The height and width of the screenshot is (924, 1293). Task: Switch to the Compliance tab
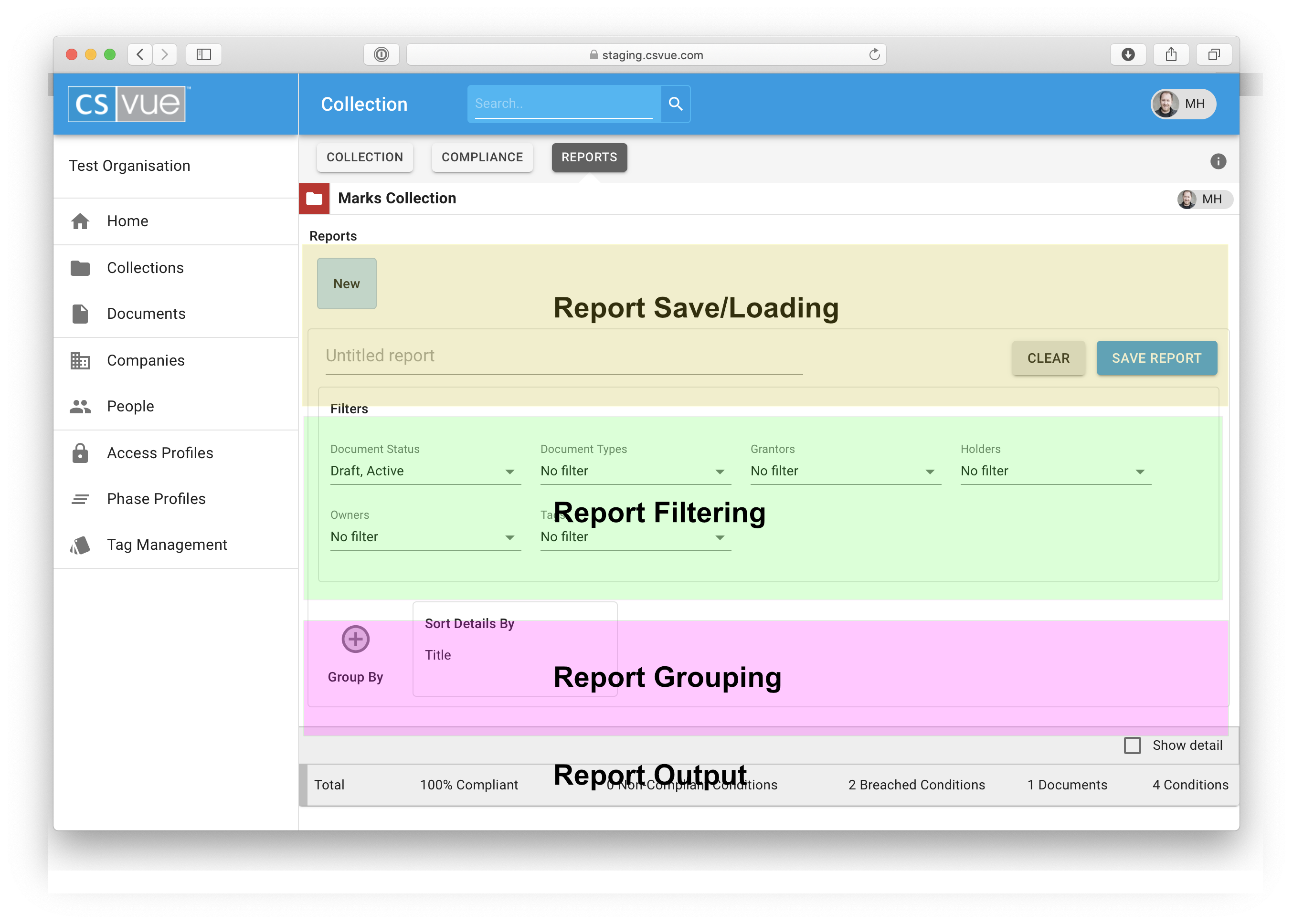[x=481, y=157]
